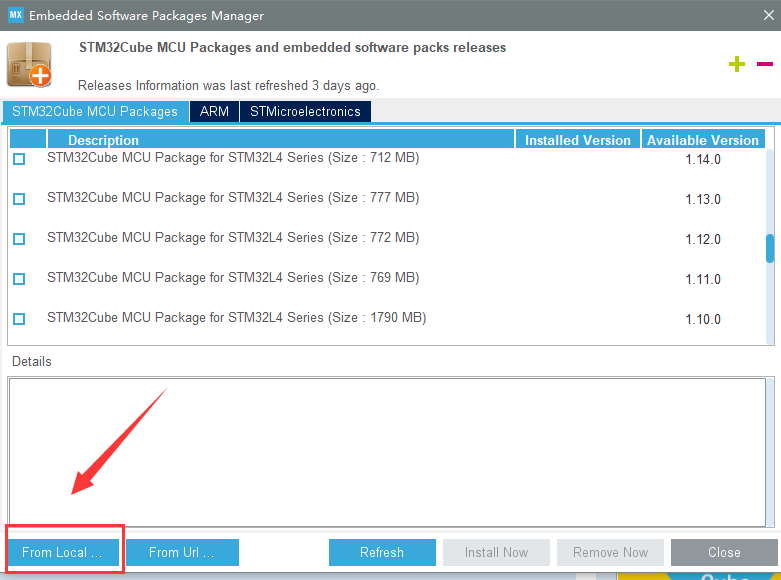Click the green plus expand-all icon
781x580 pixels.
click(x=737, y=64)
